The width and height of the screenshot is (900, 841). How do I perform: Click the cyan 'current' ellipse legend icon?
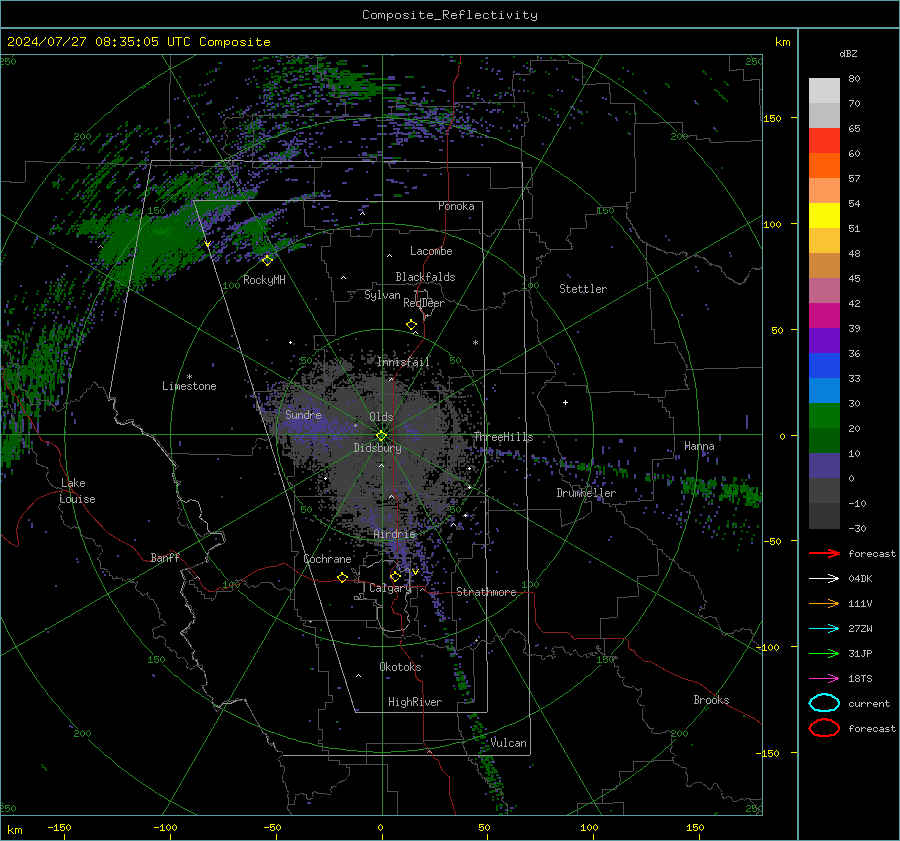[x=824, y=703]
